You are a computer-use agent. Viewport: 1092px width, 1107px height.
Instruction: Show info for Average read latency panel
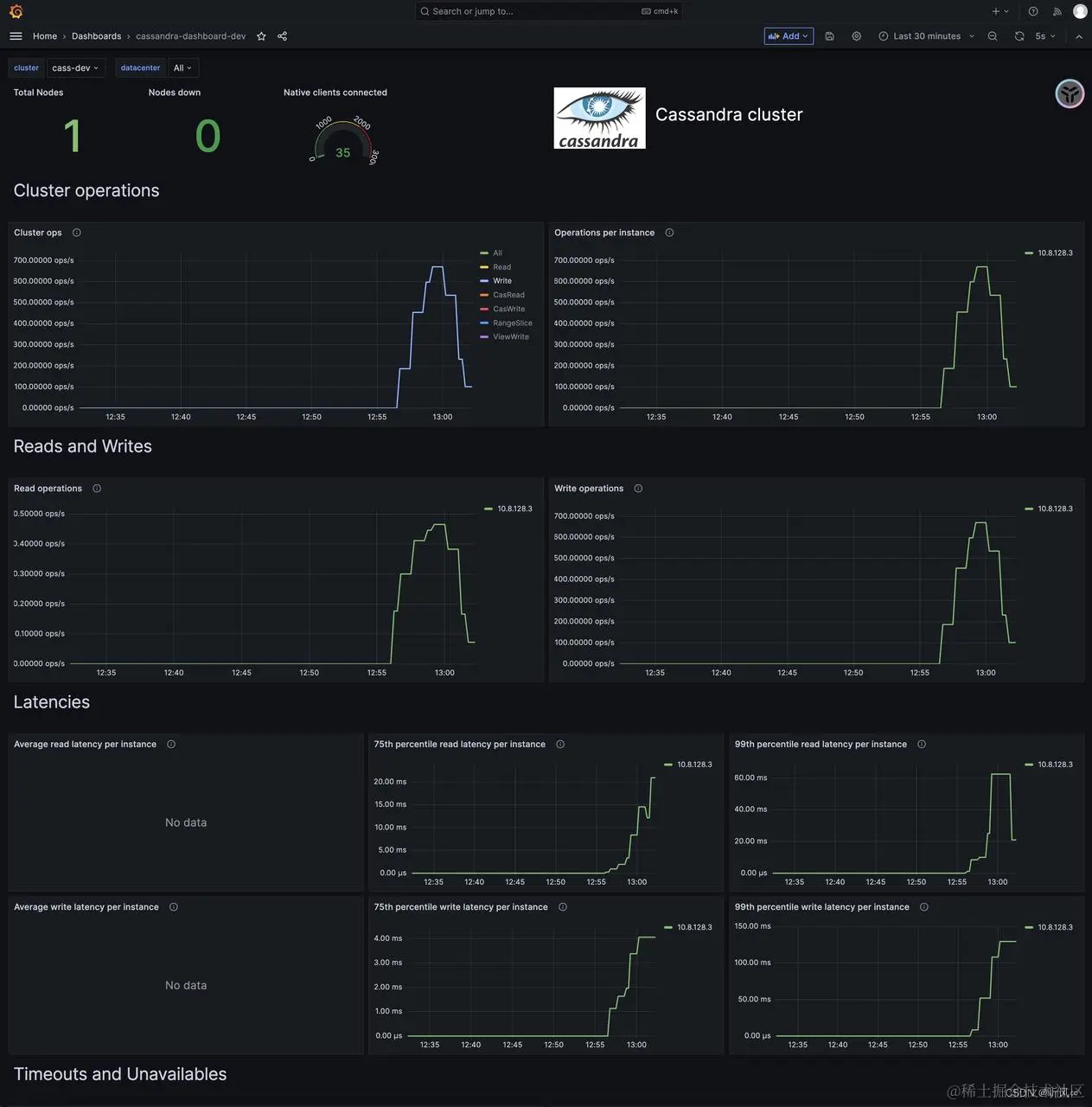[171, 745]
